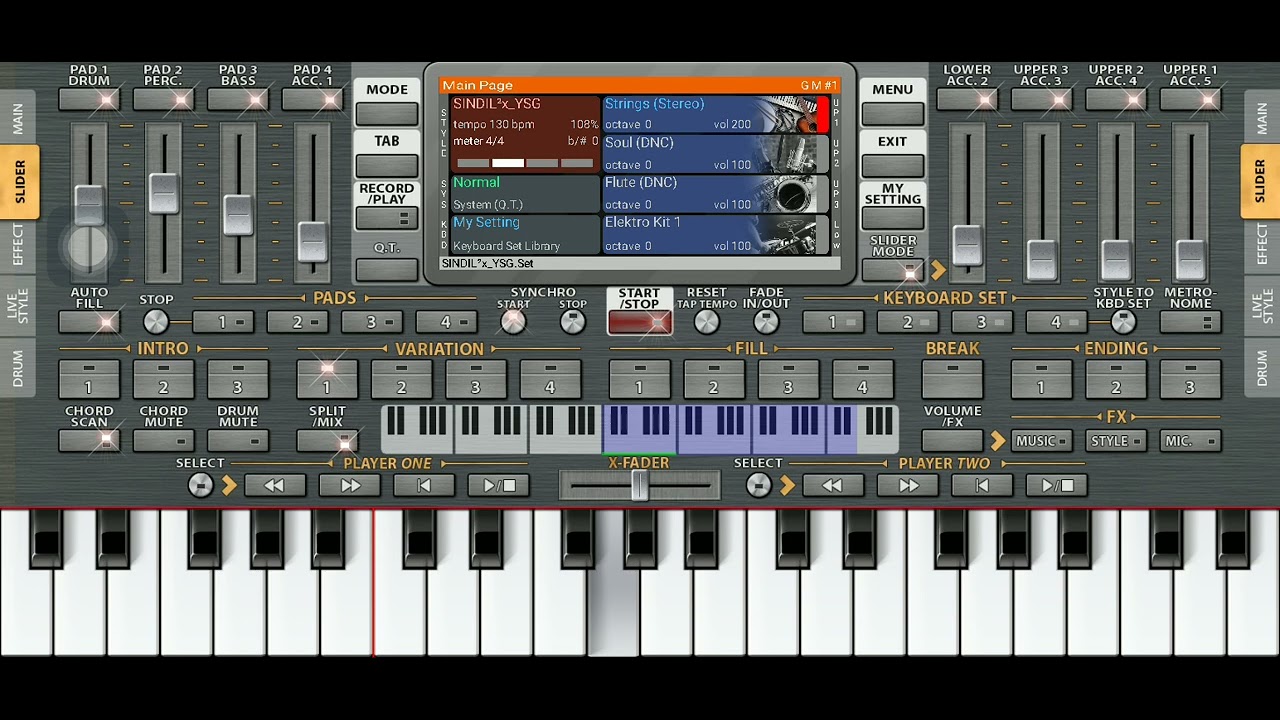Click the Break button
Image resolution: width=1280 pixels, height=720 pixels.
pyautogui.click(x=952, y=380)
